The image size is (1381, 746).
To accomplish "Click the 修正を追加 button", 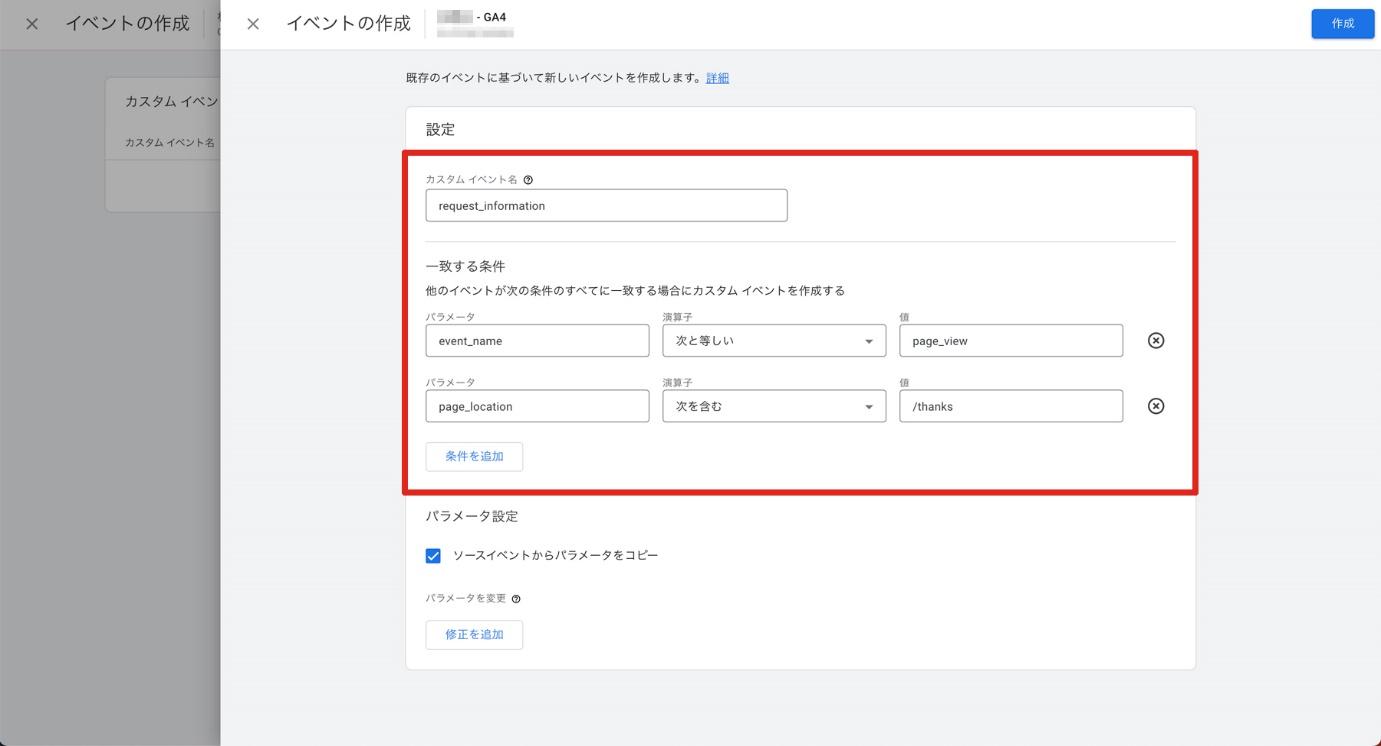I will tap(474, 635).
